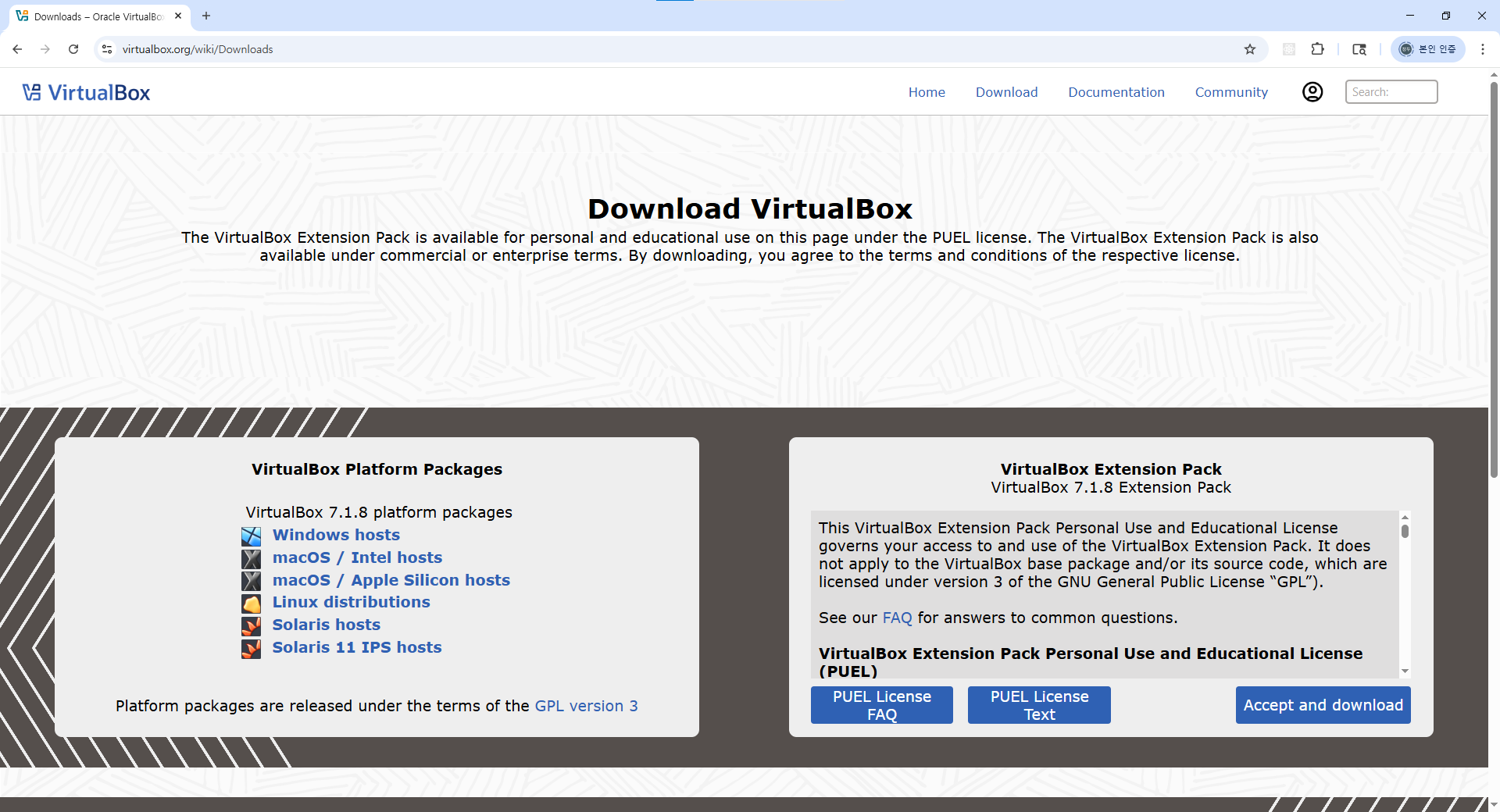
Task: Click the license box scroll up arrow
Action: click(x=1405, y=517)
